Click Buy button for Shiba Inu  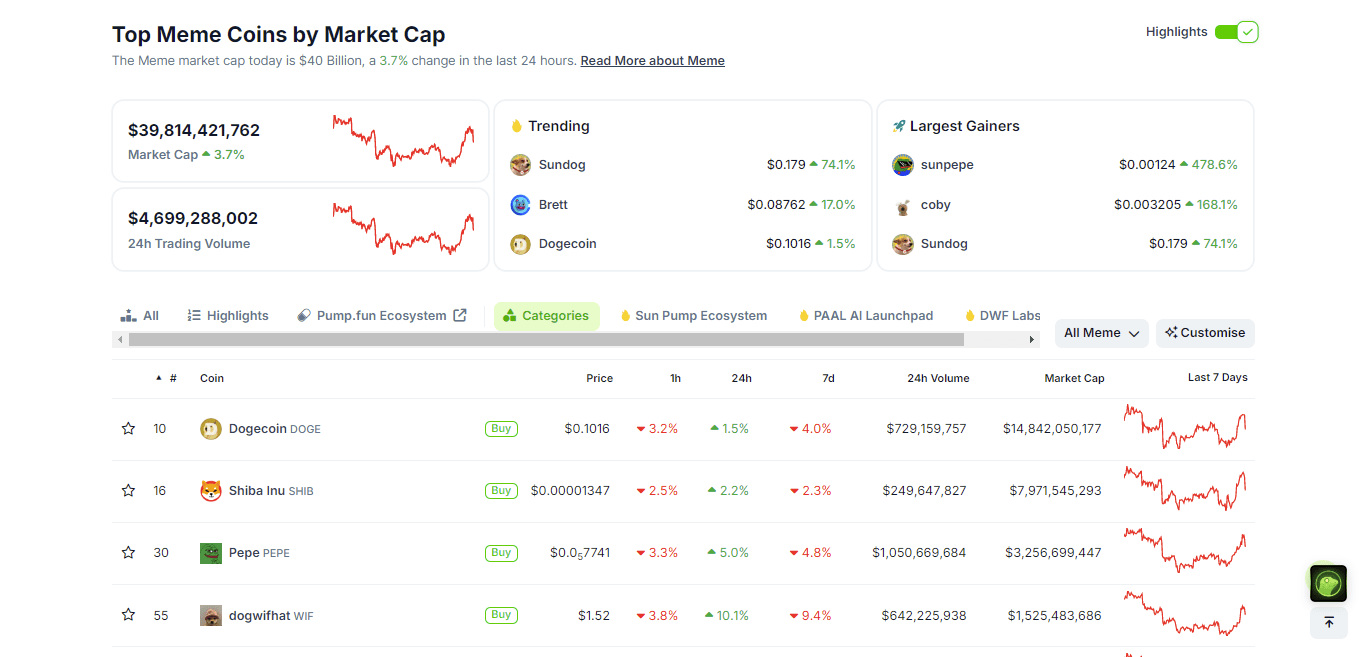(501, 491)
